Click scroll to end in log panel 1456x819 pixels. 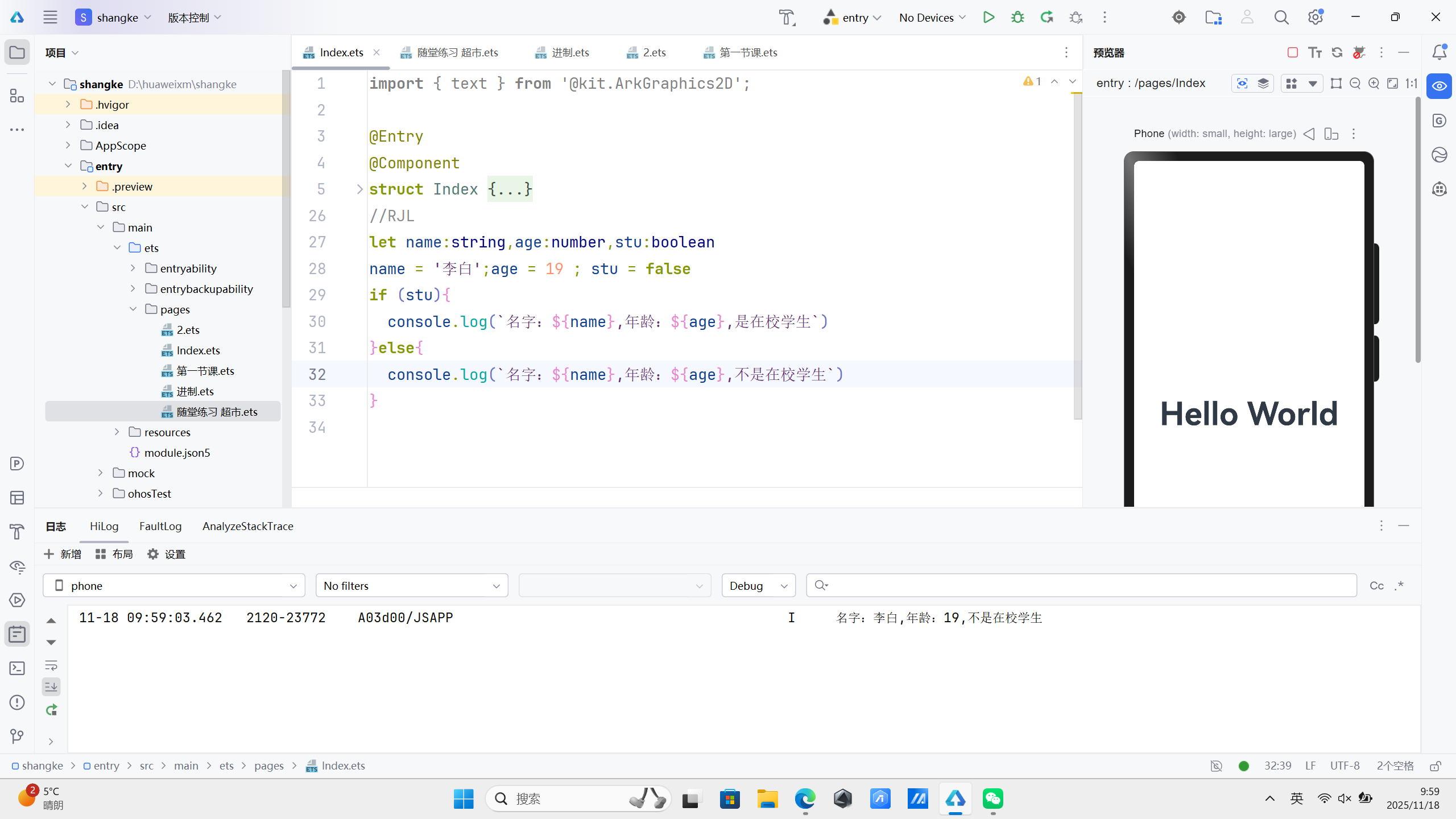click(x=51, y=687)
